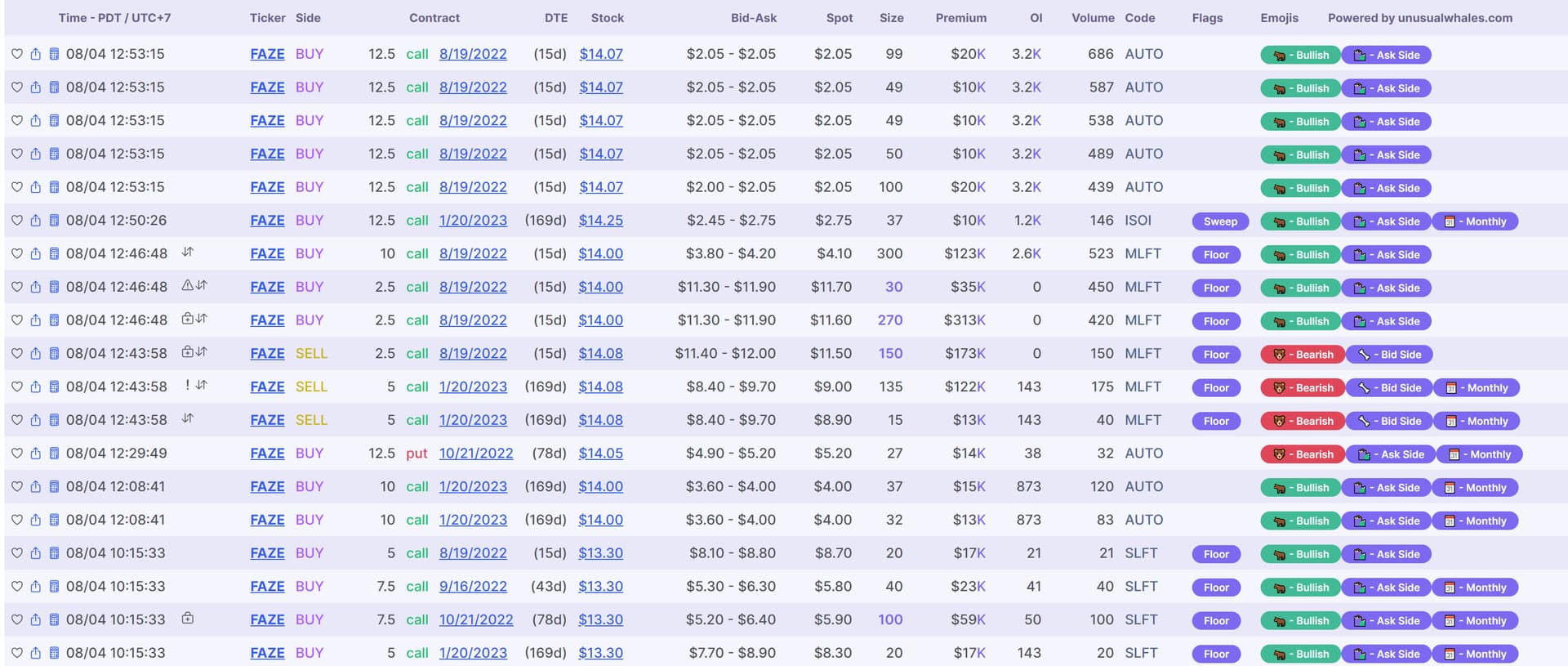
Task: Click the Ask Side tag on the put row
Action: tap(1391, 454)
